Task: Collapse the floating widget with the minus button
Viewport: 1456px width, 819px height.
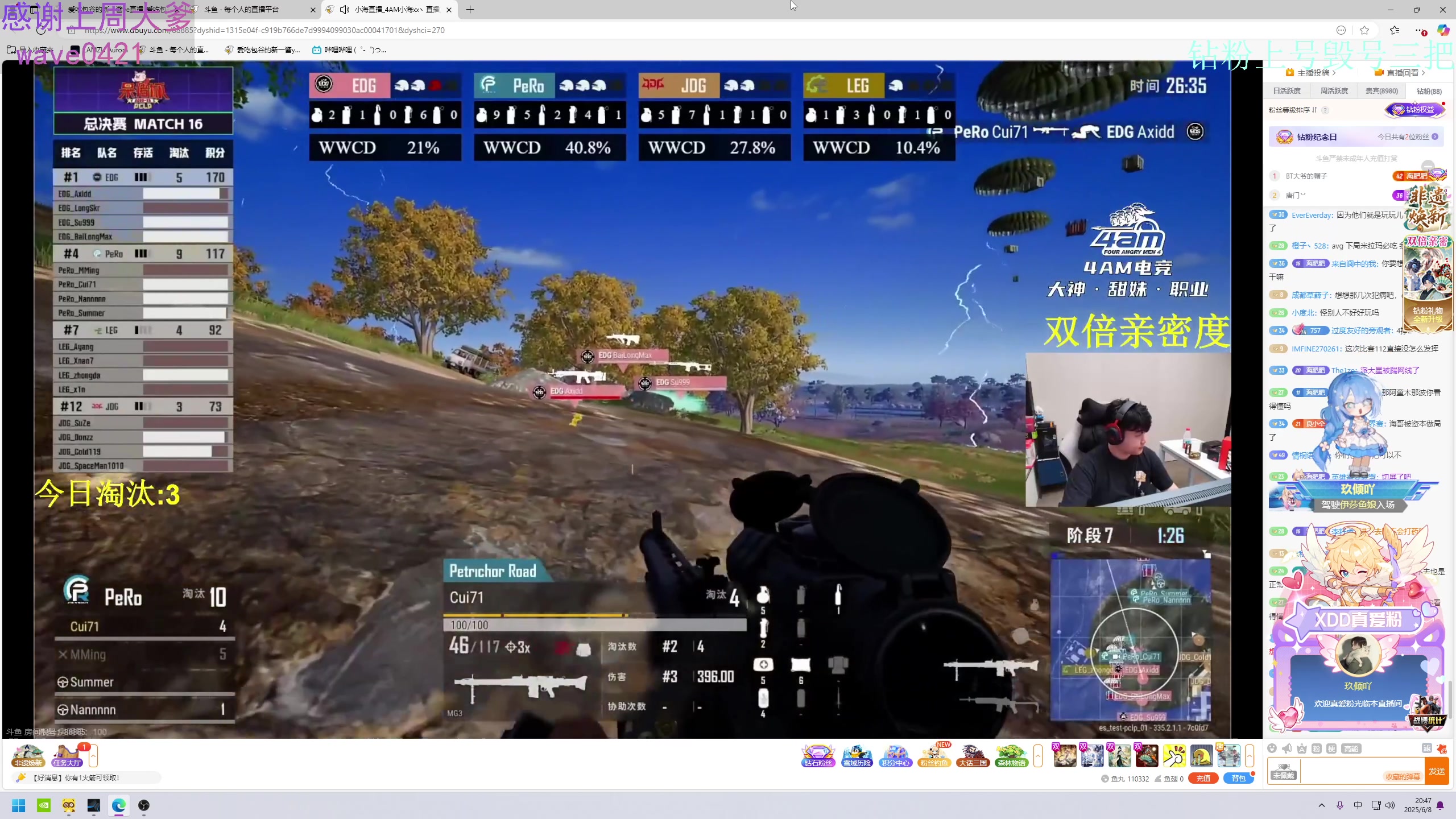Action: pyautogui.click(x=1428, y=167)
